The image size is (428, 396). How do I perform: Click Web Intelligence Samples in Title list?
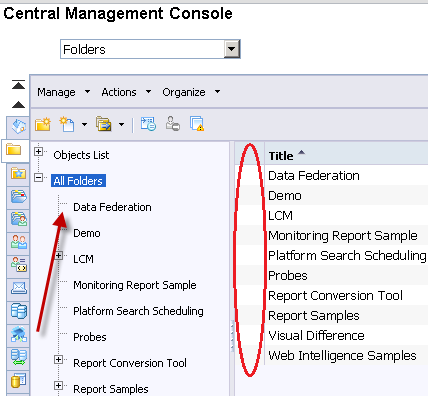click(343, 356)
